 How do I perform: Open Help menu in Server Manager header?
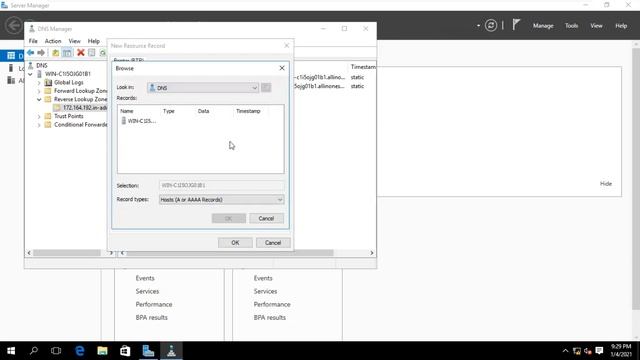(x=621, y=26)
